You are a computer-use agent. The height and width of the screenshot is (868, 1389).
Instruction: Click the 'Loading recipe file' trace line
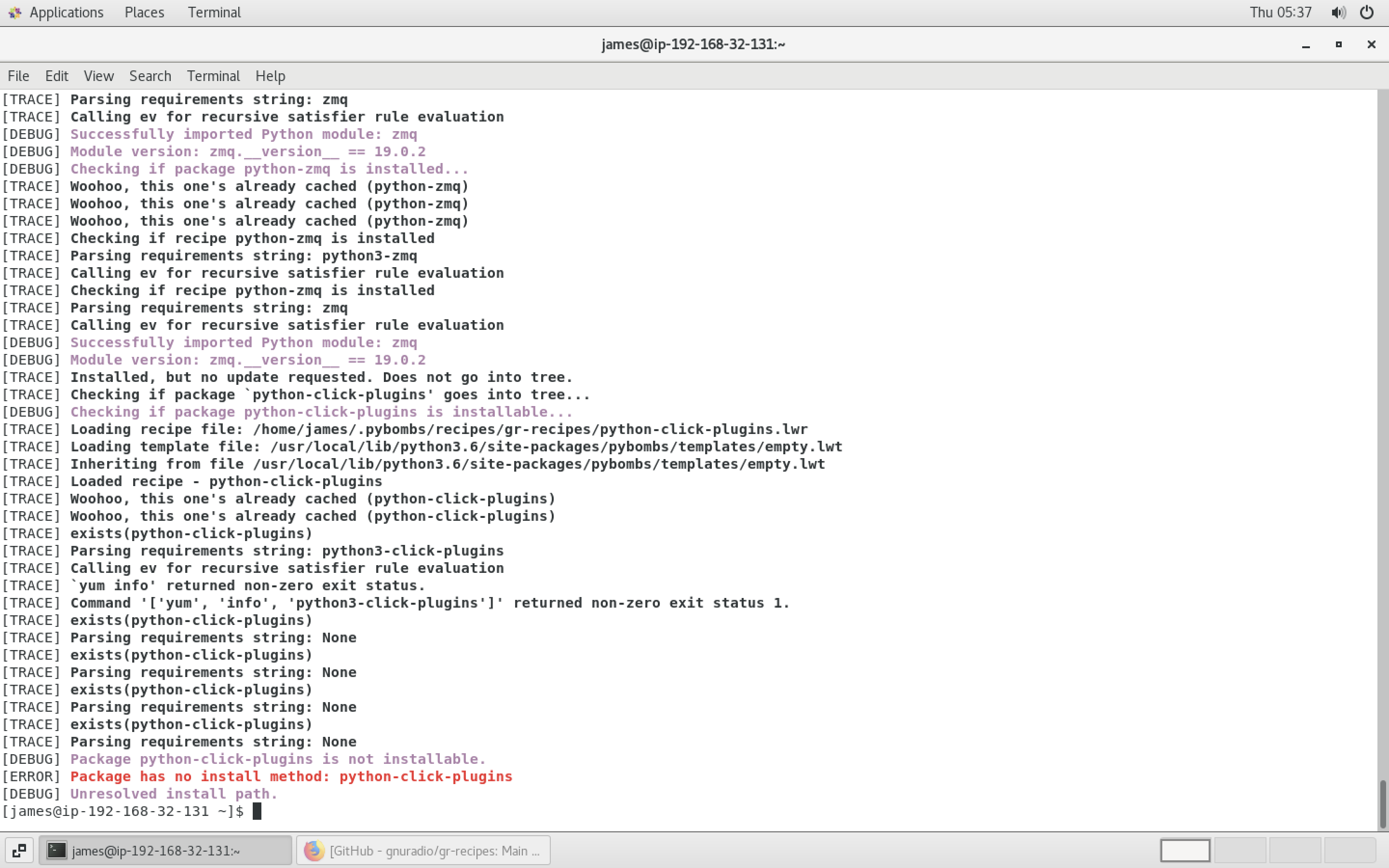(405, 429)
